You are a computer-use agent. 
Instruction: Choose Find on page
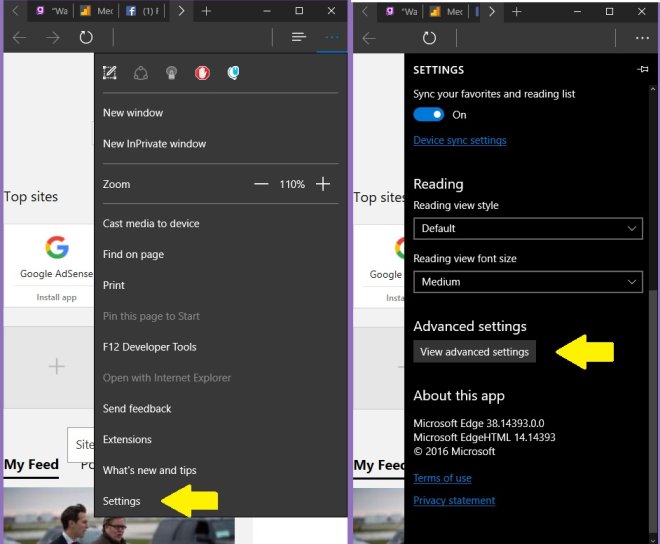133,254
